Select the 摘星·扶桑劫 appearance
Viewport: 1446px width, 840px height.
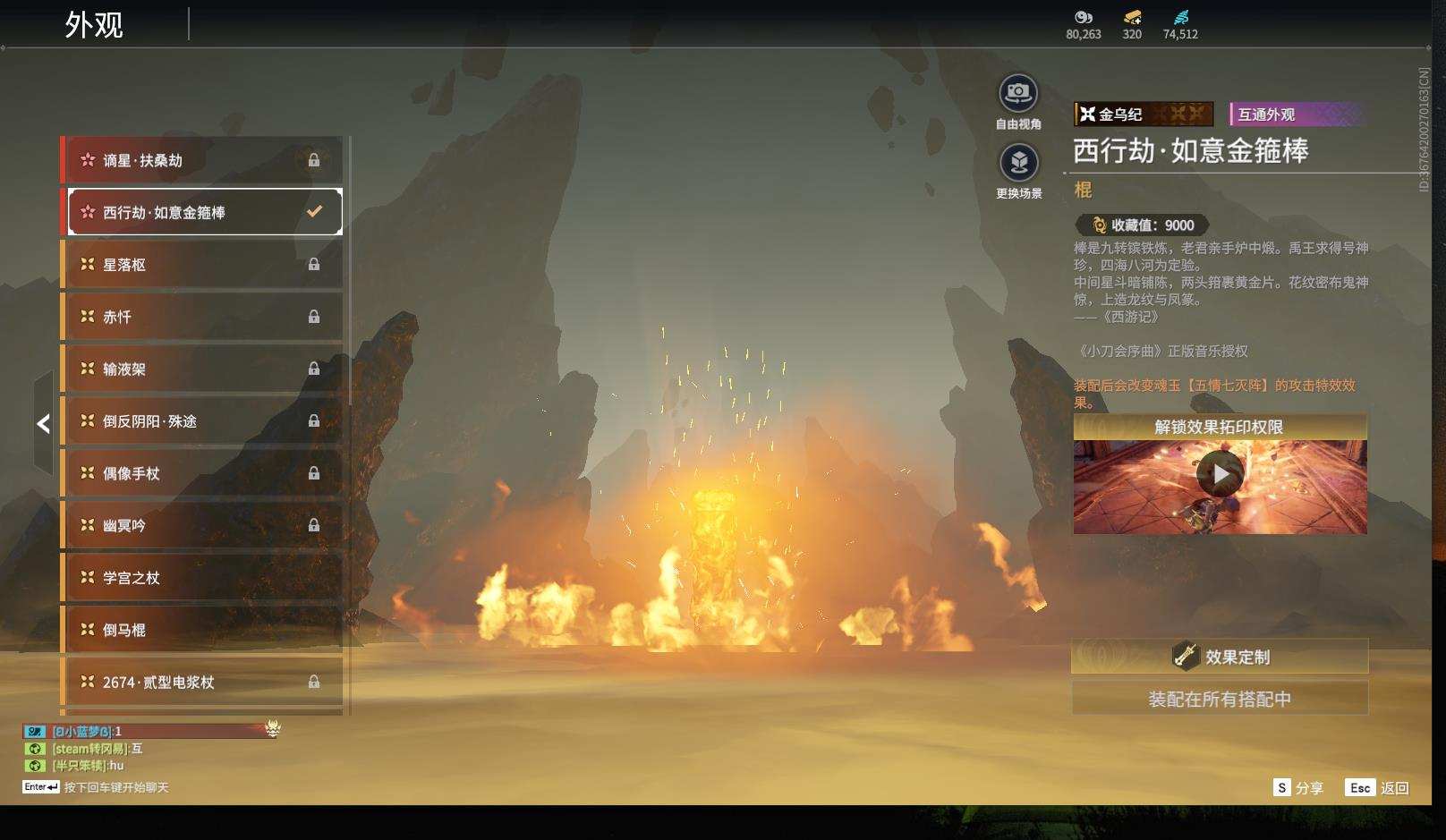(x=202, y=160)
